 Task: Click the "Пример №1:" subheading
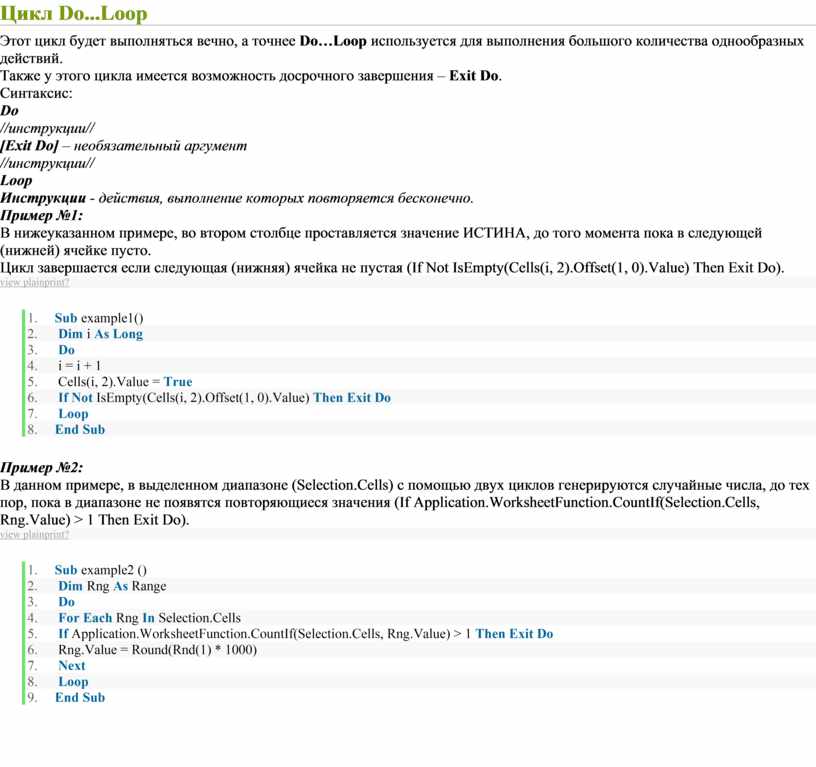[42, 215]
